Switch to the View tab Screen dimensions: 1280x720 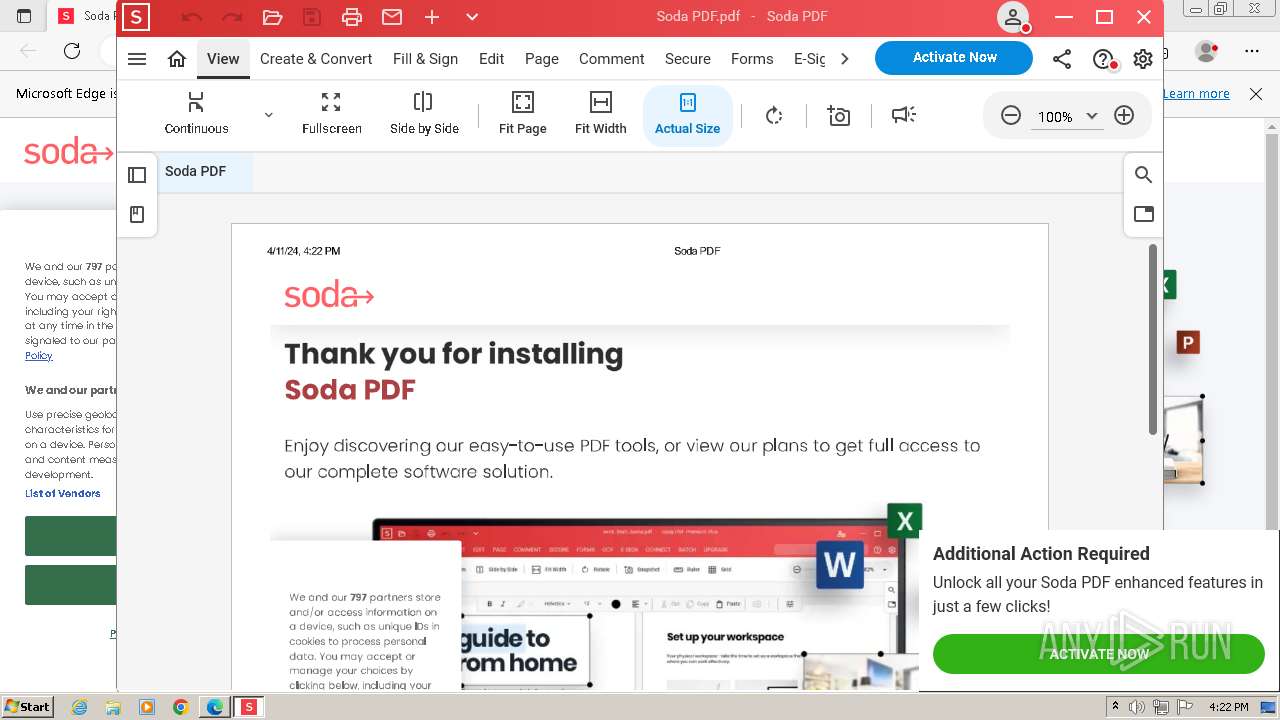(x=223, y=59)
